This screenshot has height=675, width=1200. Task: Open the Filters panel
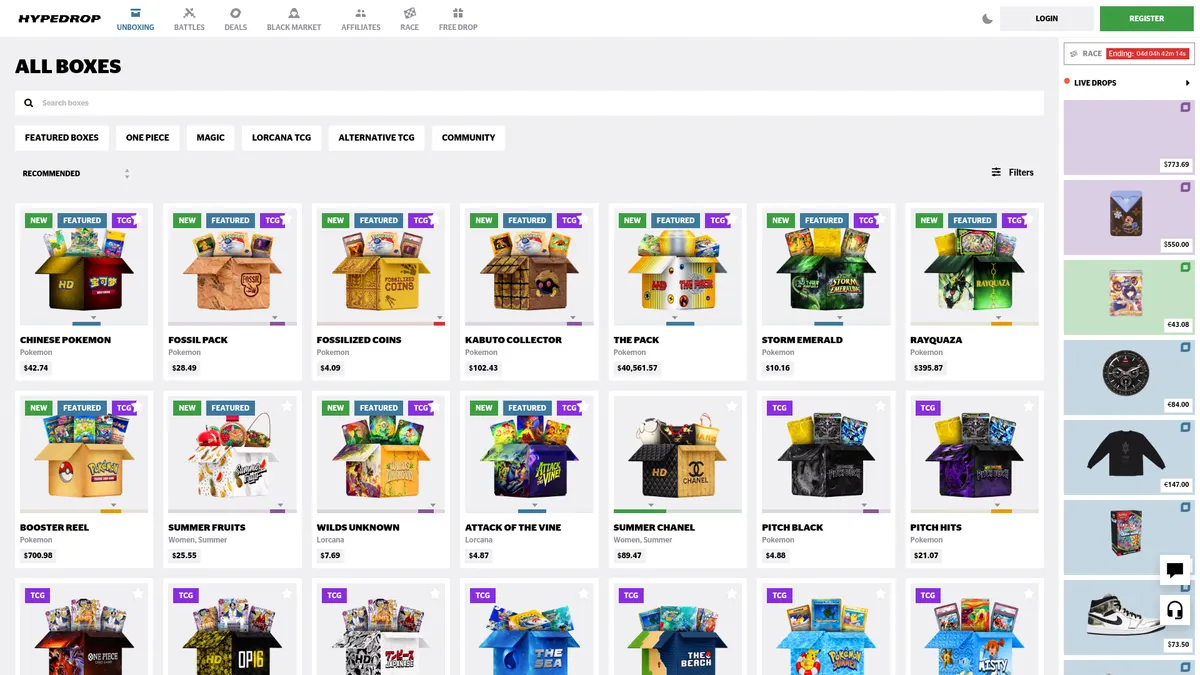coord(1013,173)
